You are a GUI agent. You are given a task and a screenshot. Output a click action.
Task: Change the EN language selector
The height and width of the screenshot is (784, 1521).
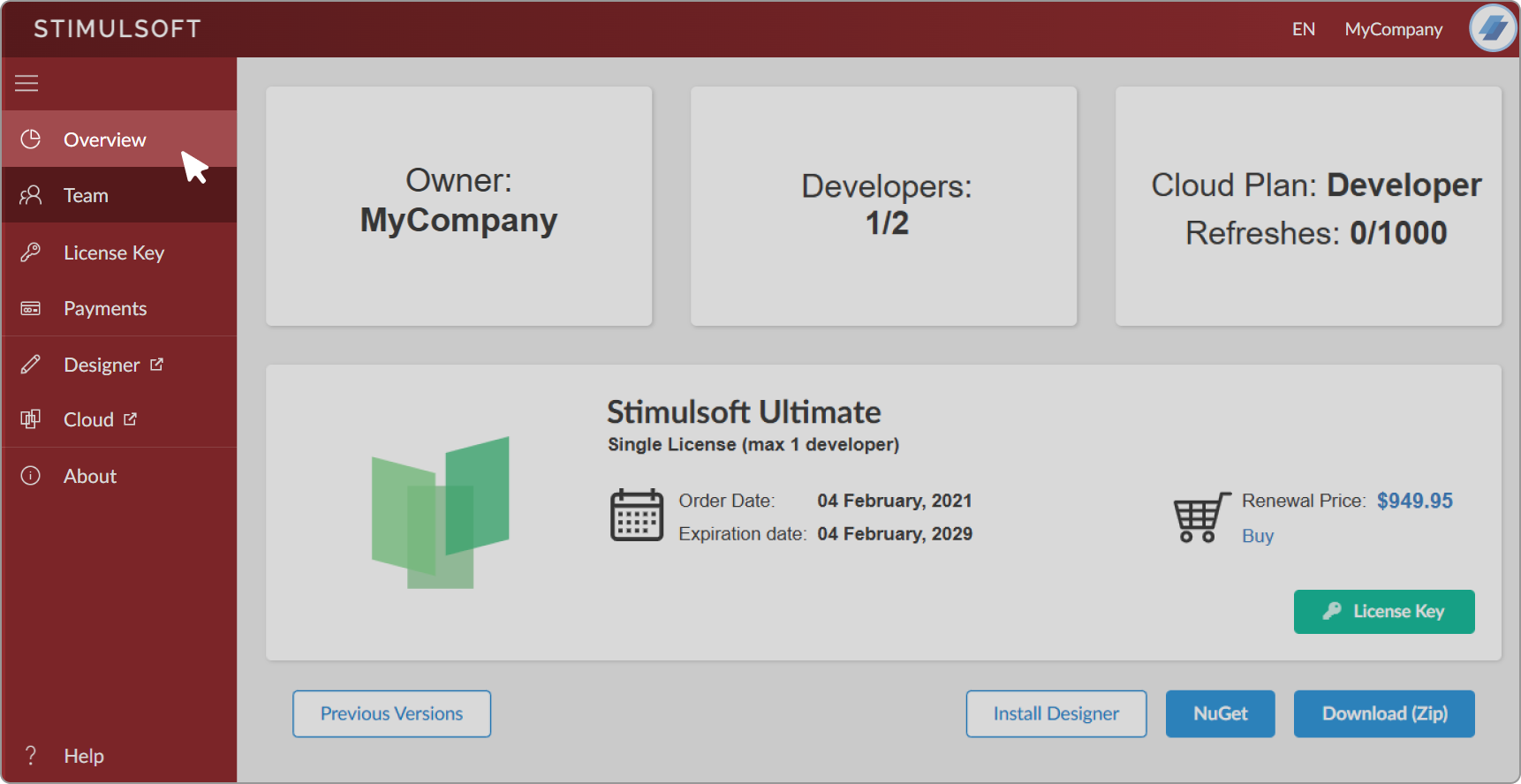(x=1304, y=29)
